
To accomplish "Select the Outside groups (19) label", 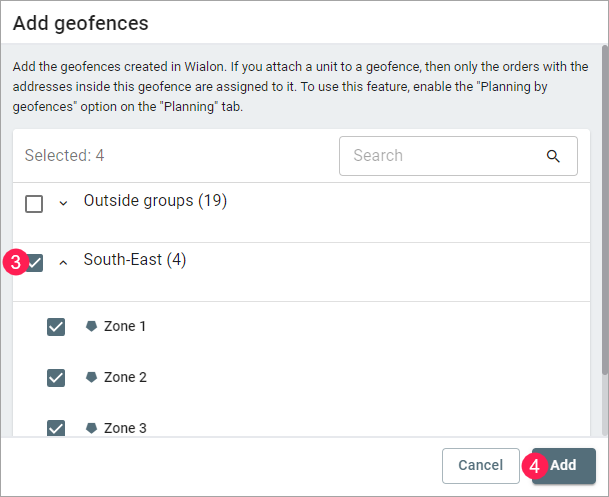I will (155, 201).
